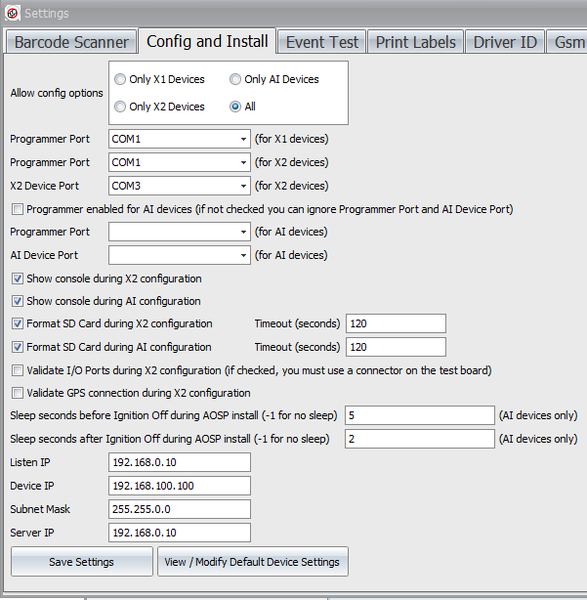Go to the Print Labels tab
The image size is (587, 600).
point(416,42)
